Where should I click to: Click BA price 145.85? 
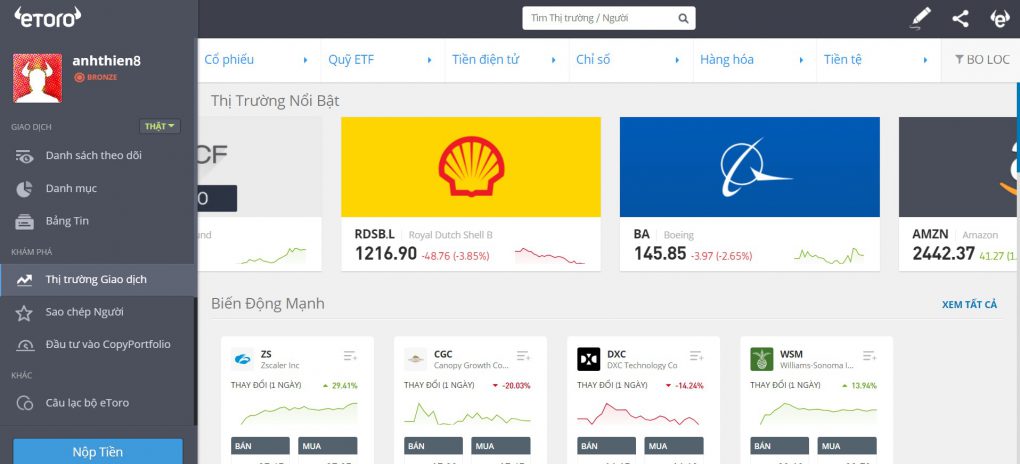click(x=660, y=254)
